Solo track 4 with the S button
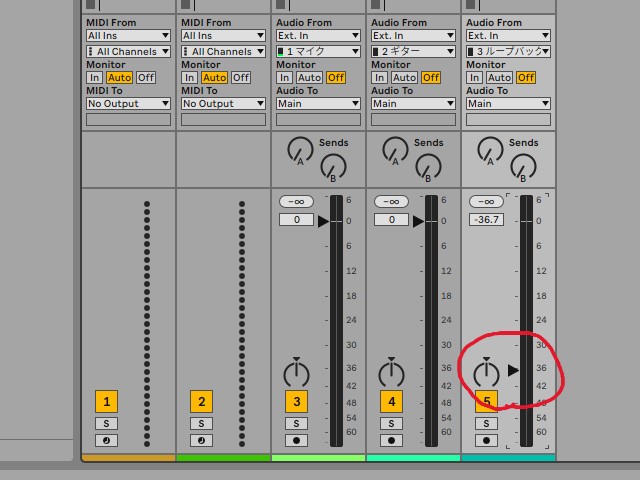 point(391,424)
